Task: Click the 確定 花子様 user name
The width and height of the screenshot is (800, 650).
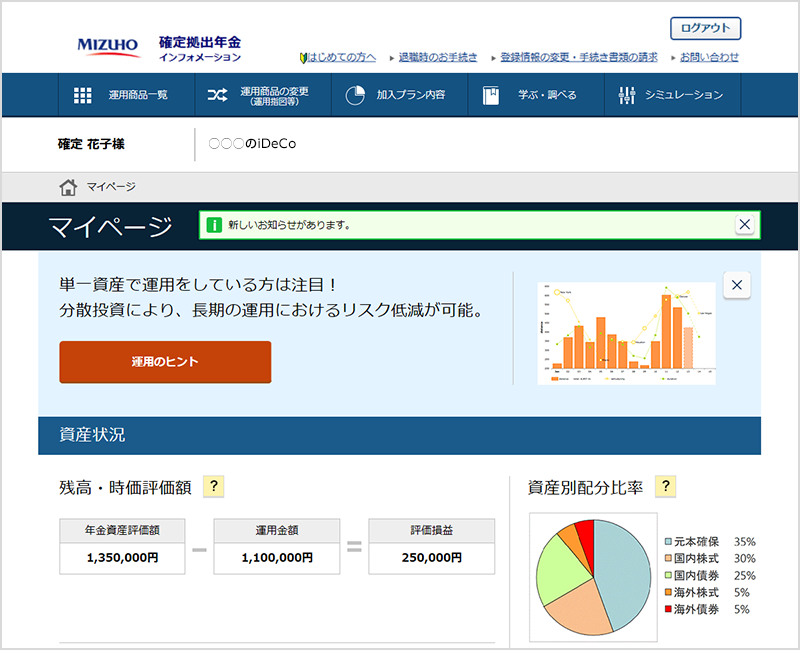Action: click(x=91, y=144)
